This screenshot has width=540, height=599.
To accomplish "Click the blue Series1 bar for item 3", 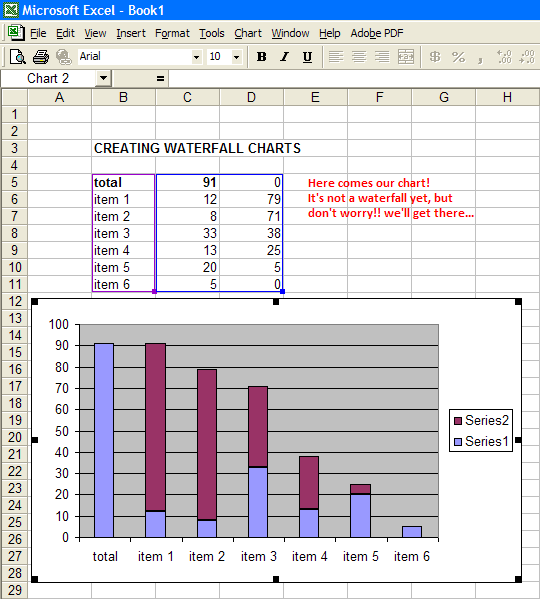I will [x=258, y=502].
